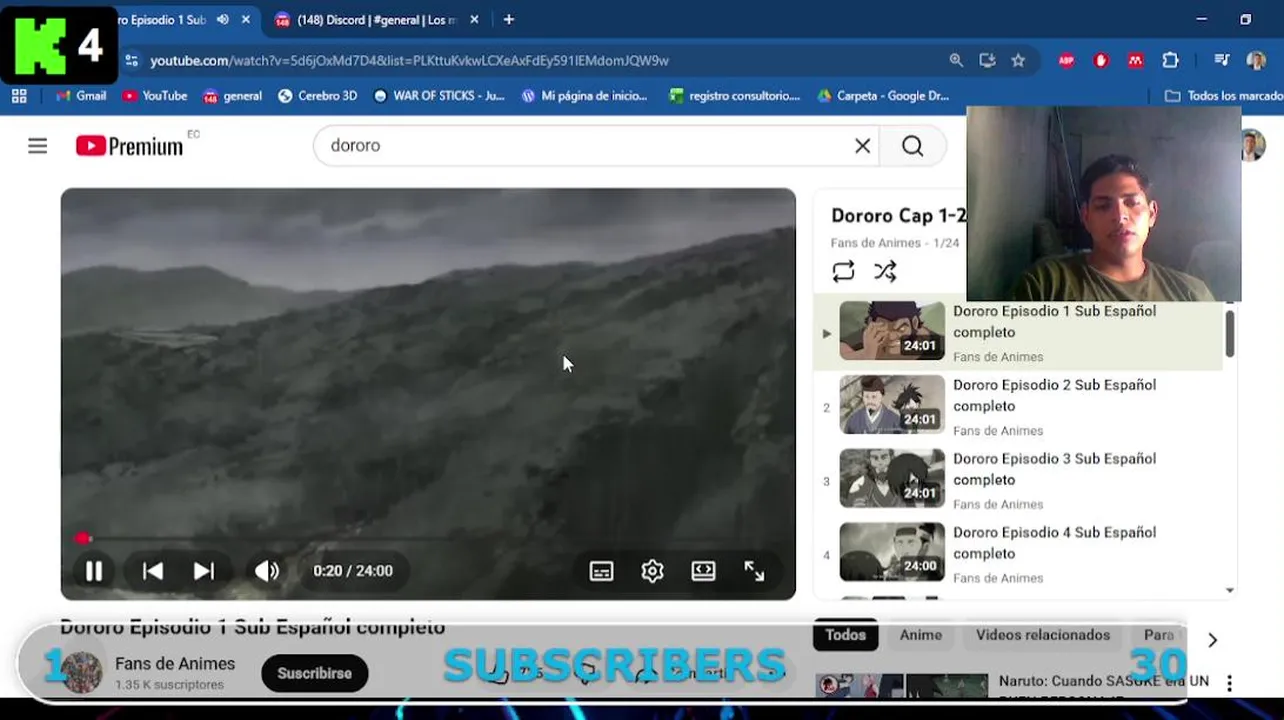Screen dimensions: 1284x720
Task: Toggle subtitles on the video player
Action: 601,571
